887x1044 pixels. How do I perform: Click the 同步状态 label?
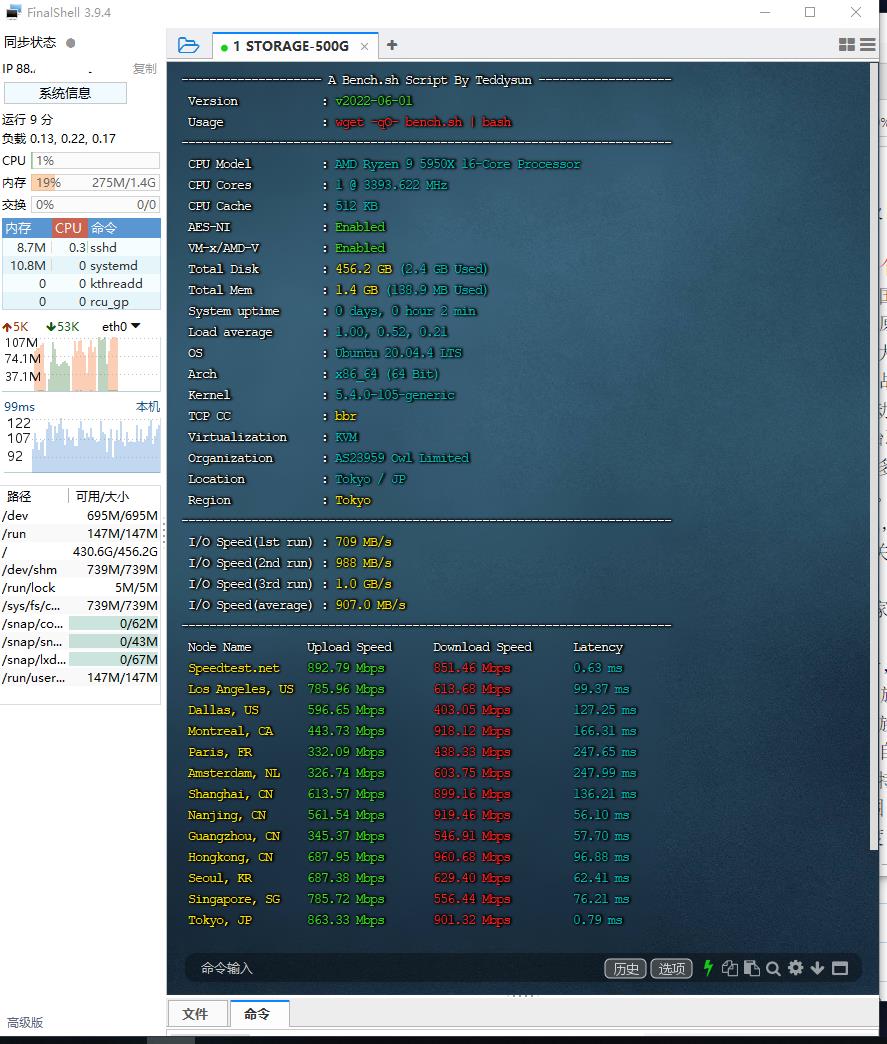(30, 43)
